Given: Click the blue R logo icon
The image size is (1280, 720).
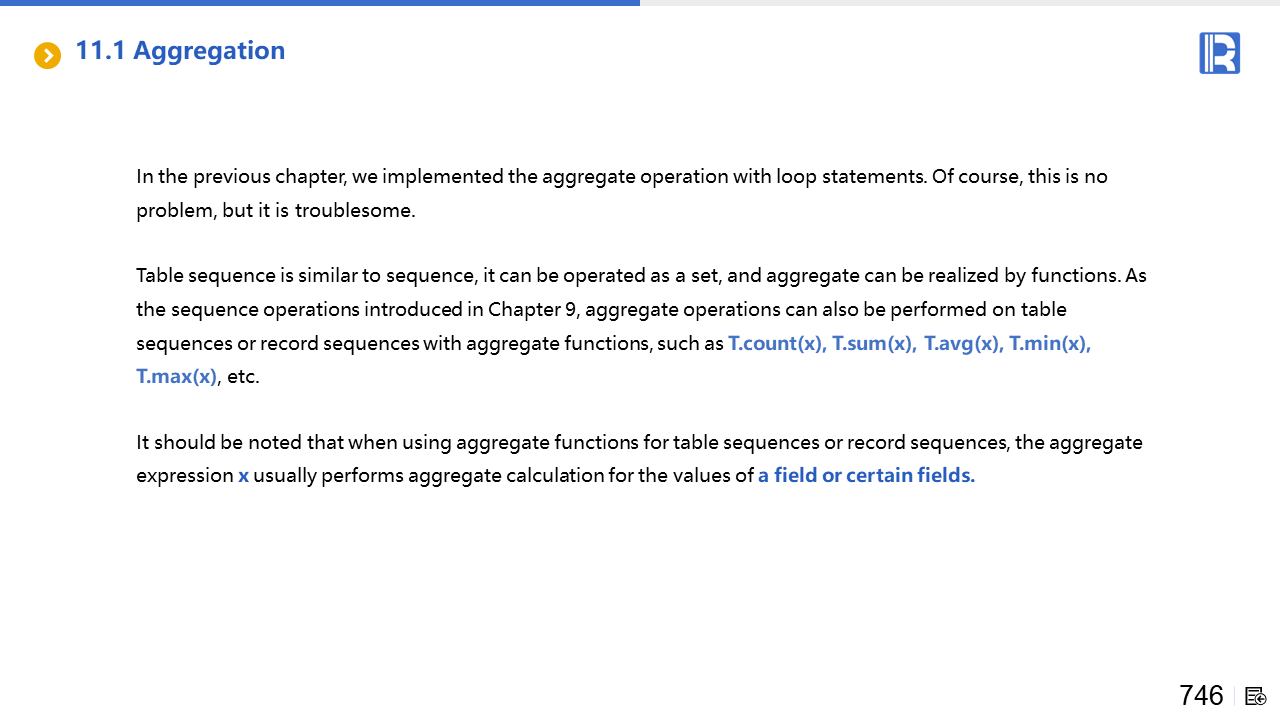Looking at the screenshot, I should (1219, 53).
